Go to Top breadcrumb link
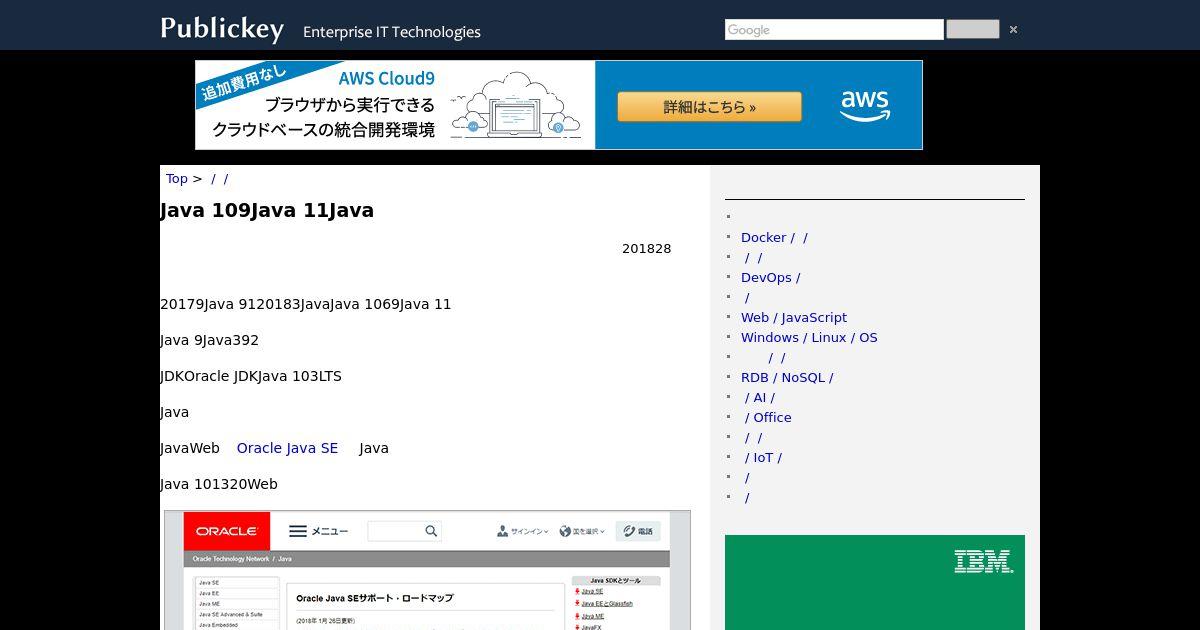1200x630 pixels. 177,179
